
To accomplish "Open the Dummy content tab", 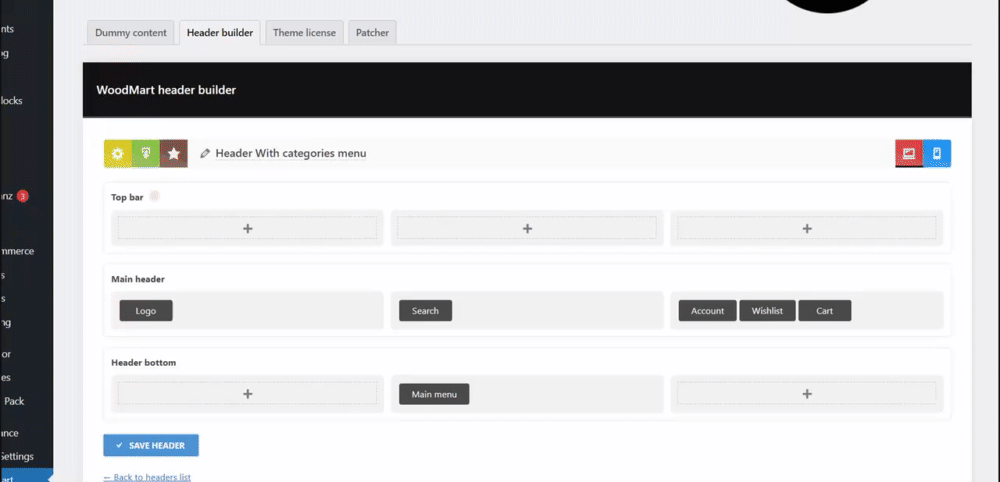I will click(131, 33).
